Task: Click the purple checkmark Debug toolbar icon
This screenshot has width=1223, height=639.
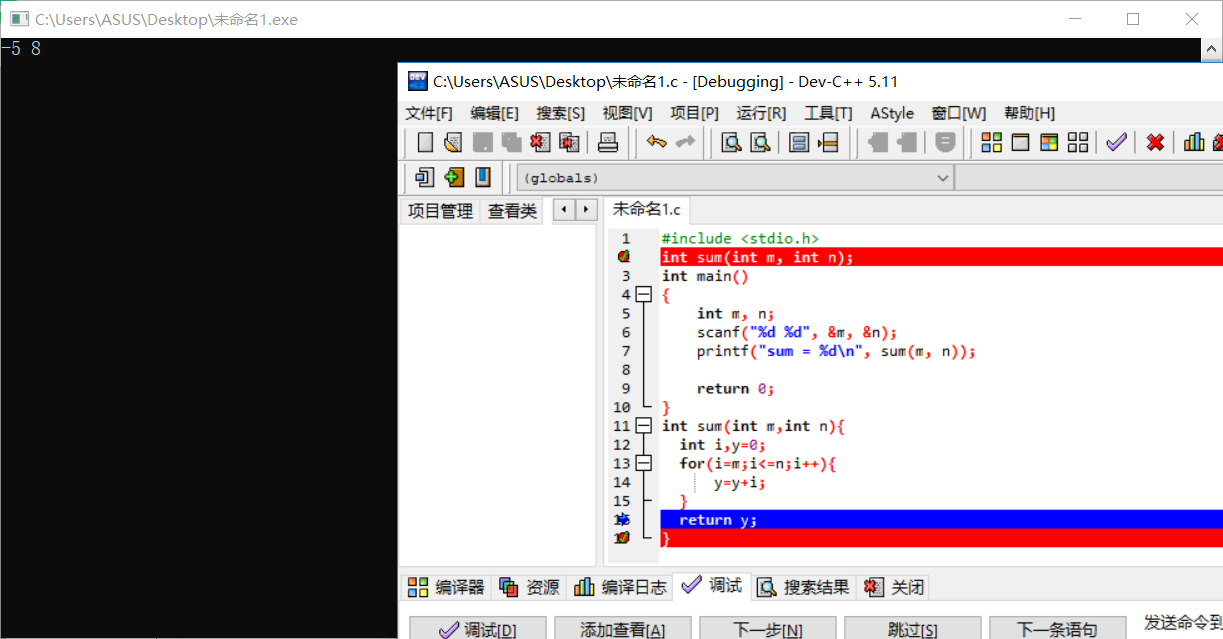Action: pos(1116,142)
